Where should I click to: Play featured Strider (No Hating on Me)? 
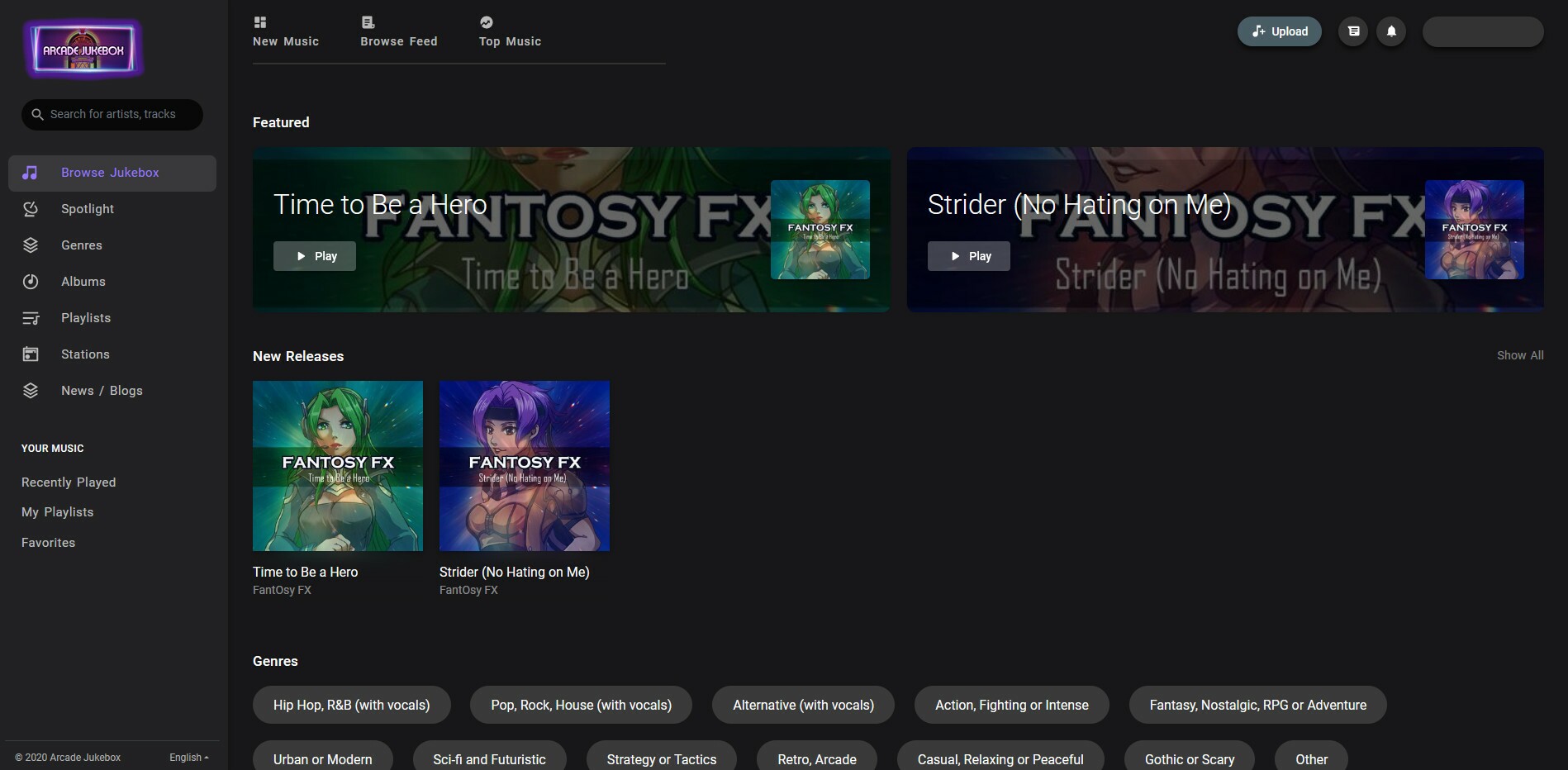pos(968,256)
